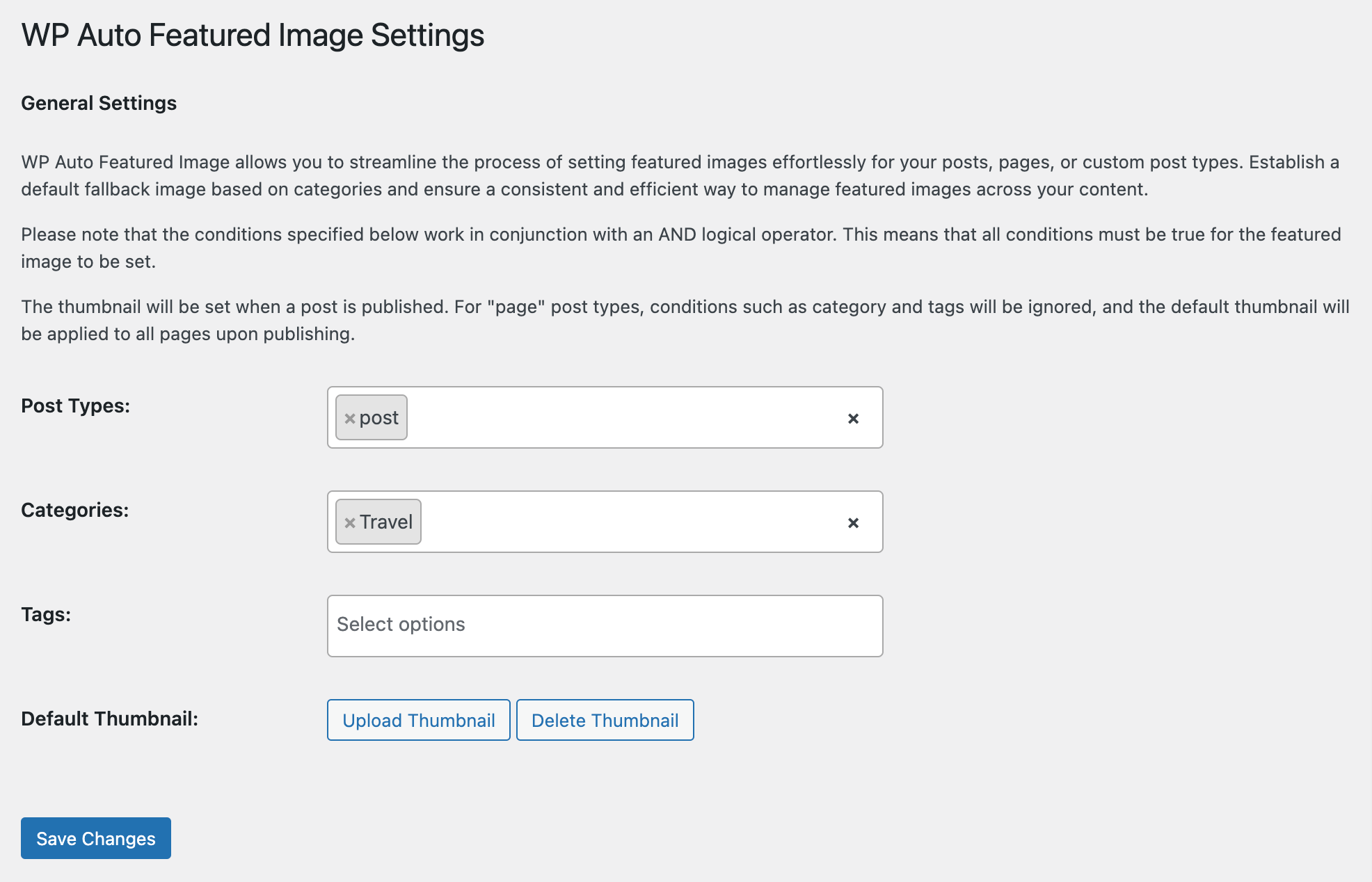Save the settings with Save Changes
Image resolution: width=1372 pixels, height=882 pixels.
96,838
